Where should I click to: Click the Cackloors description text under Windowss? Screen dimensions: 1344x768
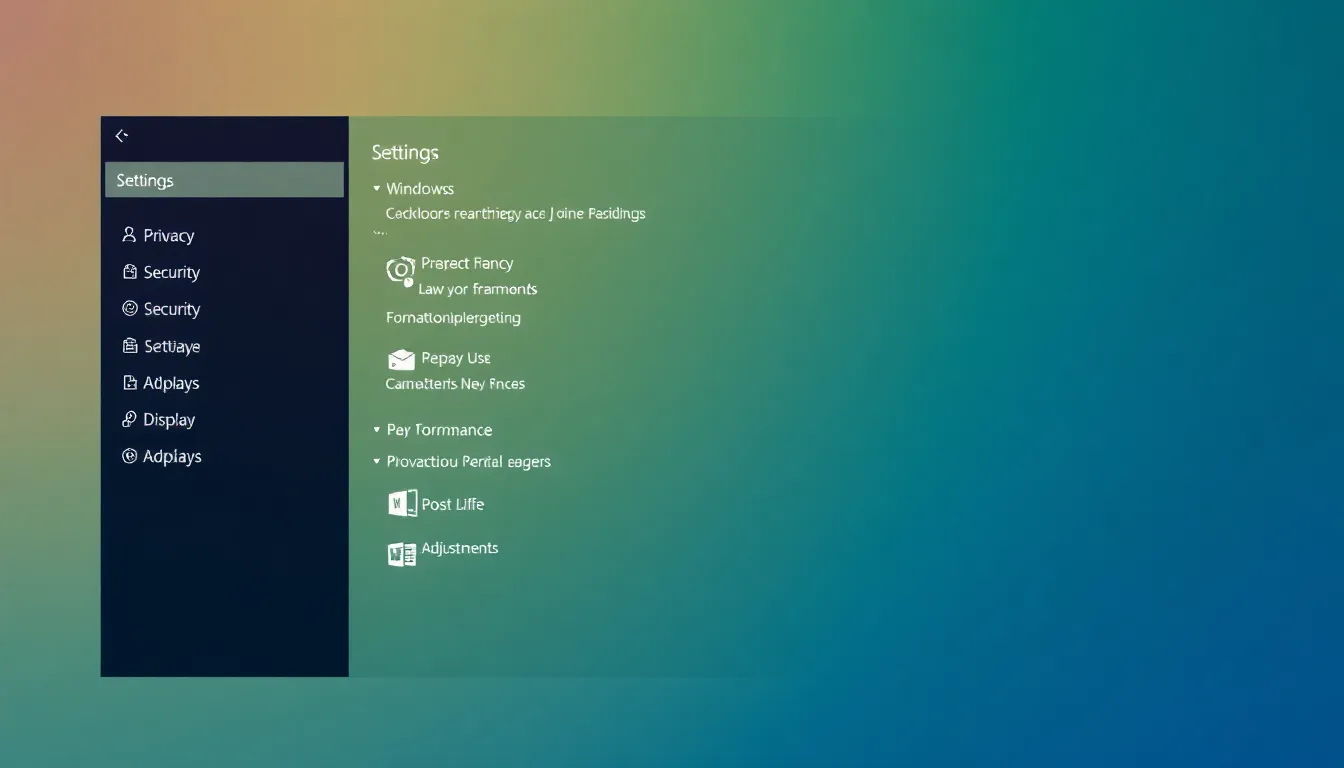[515, 213]
